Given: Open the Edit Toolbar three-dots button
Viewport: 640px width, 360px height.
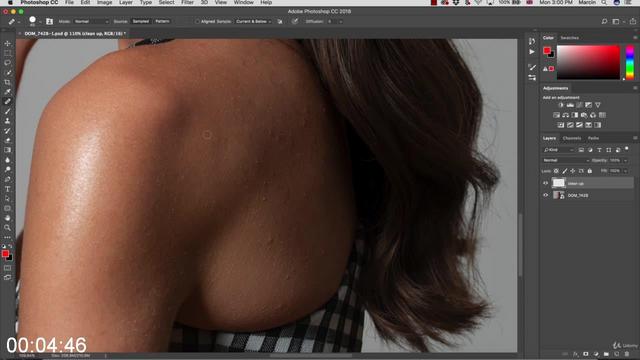Looking at the screenshot, I should [x=7, y=237].
